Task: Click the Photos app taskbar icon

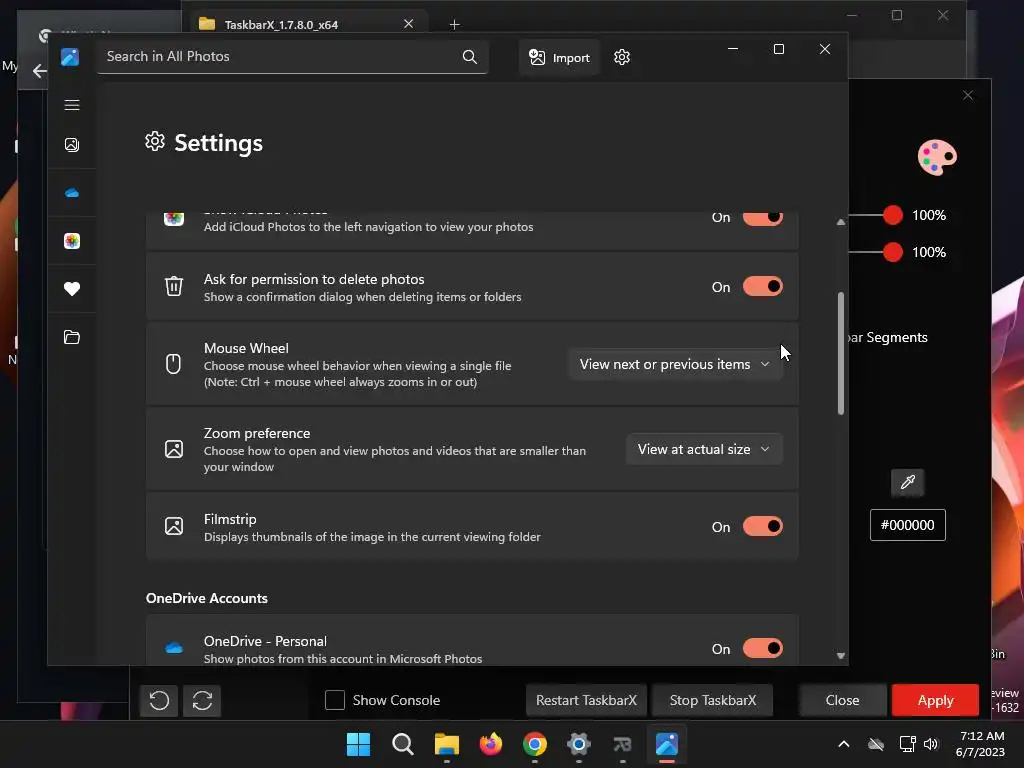Action: (x=667, y=744)
